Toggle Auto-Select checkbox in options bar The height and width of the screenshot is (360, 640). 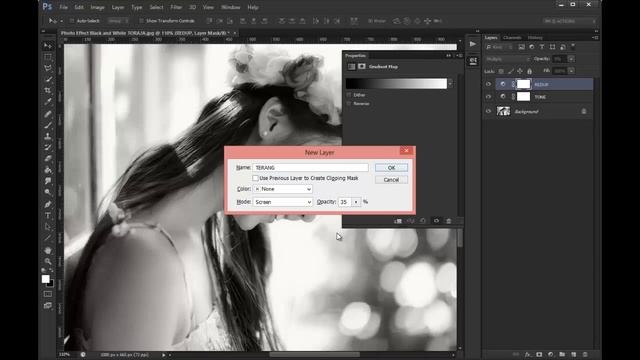tap(72, 21)
